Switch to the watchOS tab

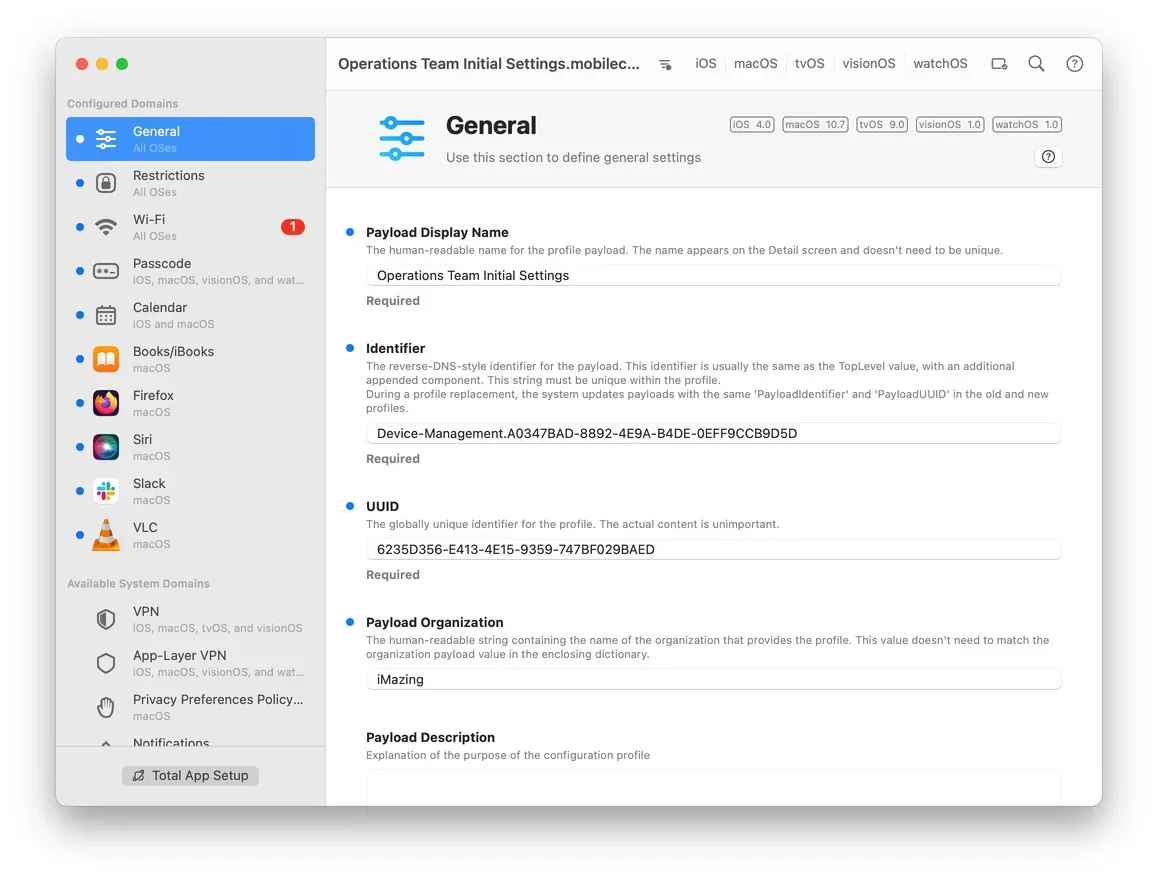939,63
